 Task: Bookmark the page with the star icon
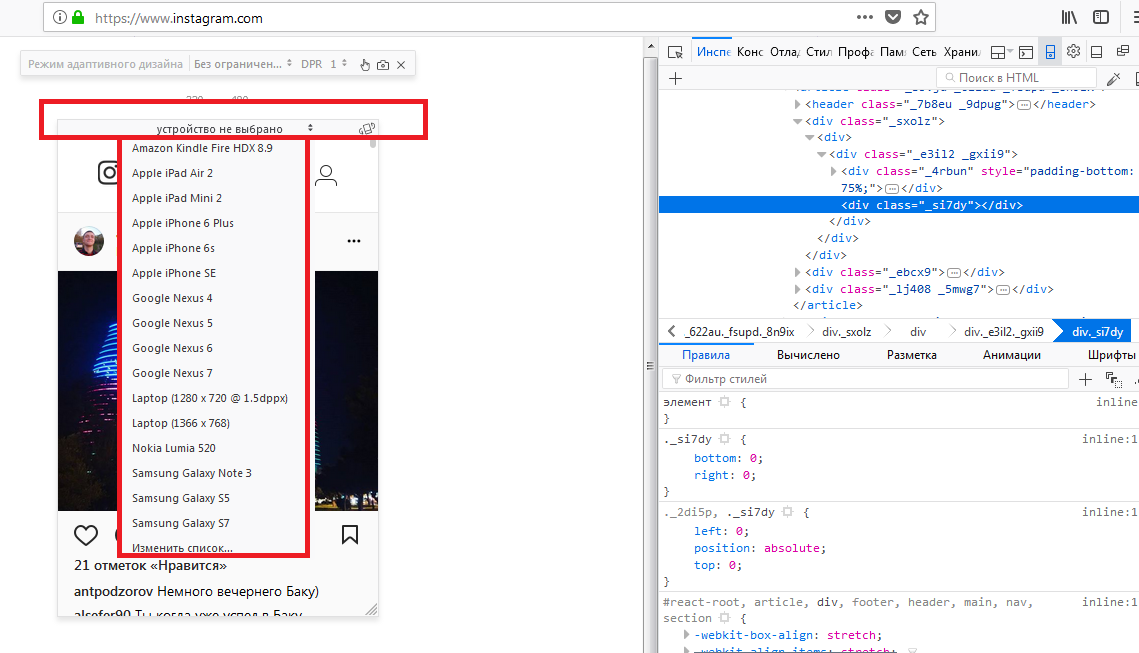click(921, 17)
